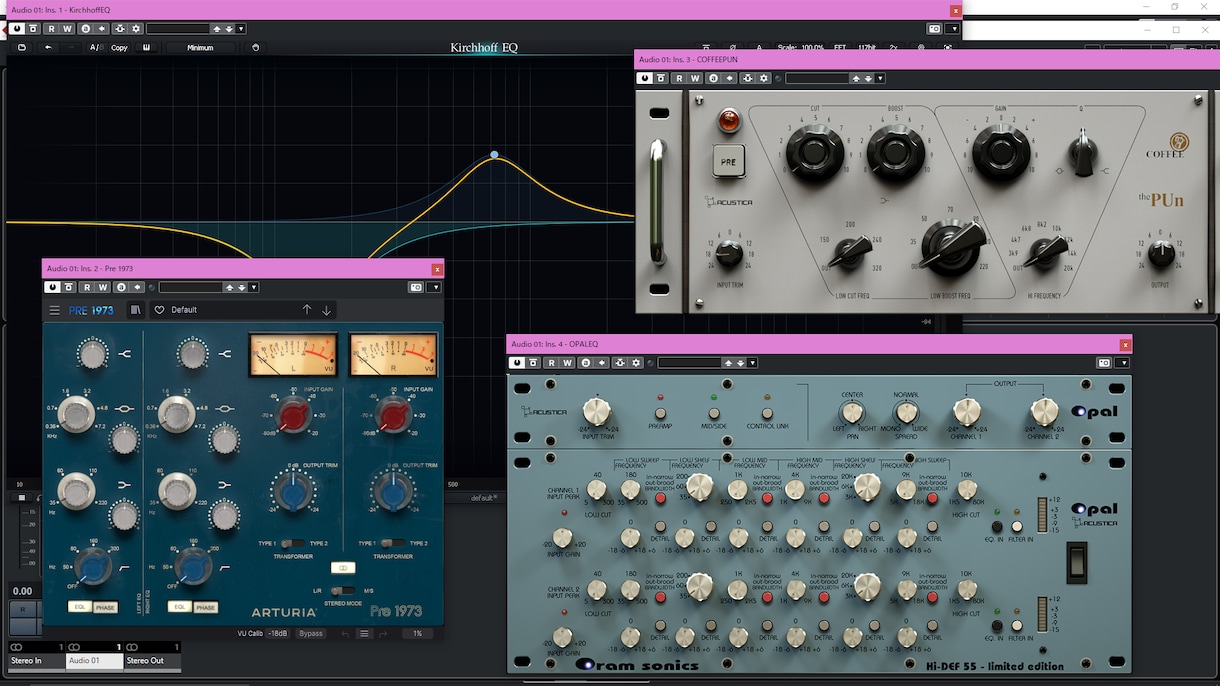Click the EQ band node on curve
Screen dimensions: 1220x686
494,155
